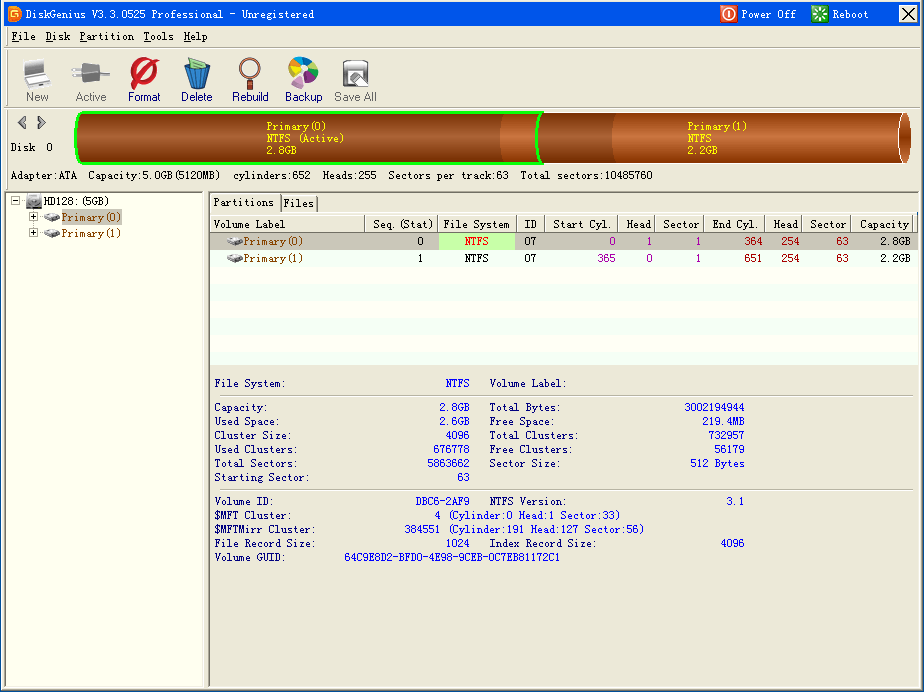Click the Format toolbar icon
This screenshot has height=692, width=924.
144,73
